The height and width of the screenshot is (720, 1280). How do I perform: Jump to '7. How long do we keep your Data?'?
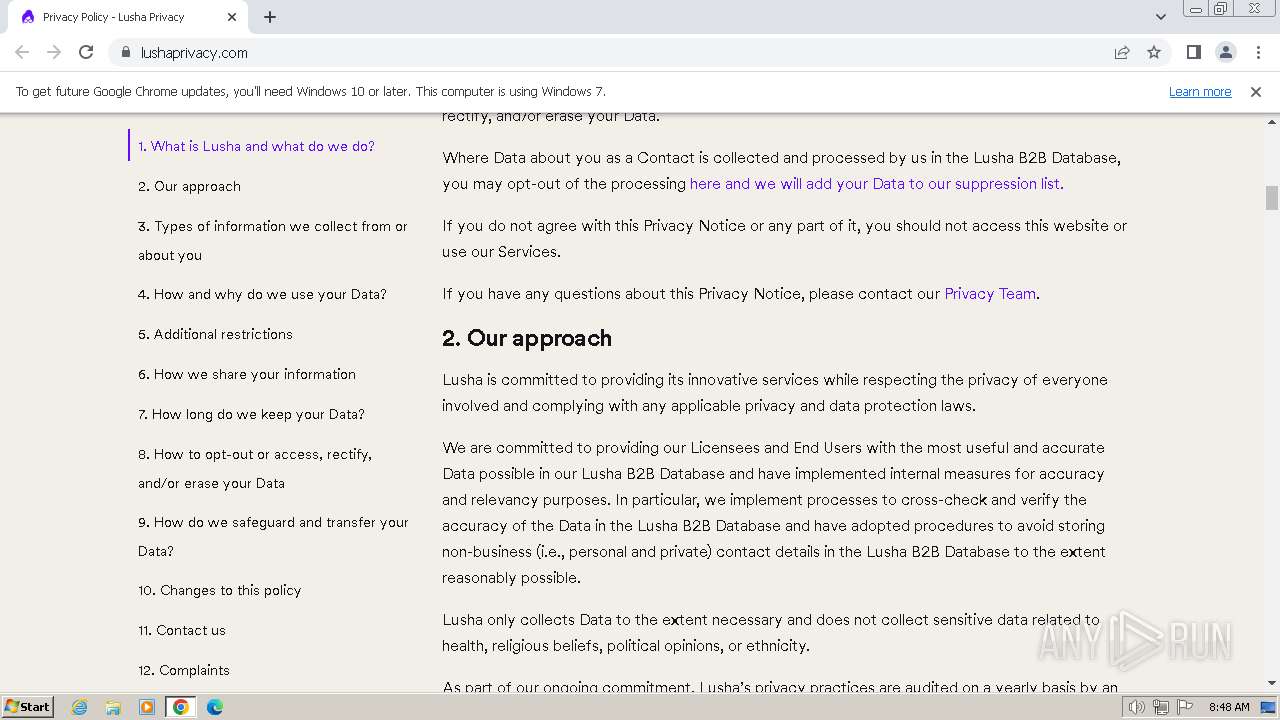(251, 414)
